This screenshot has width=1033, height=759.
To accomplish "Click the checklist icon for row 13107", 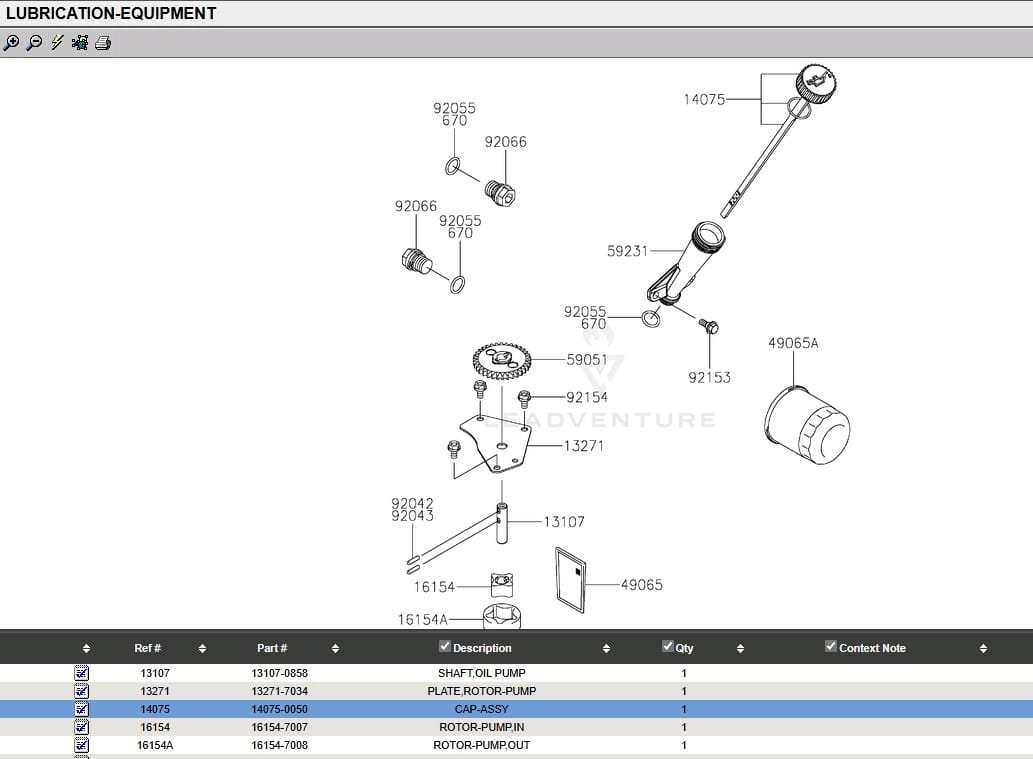I will [82, 673].
